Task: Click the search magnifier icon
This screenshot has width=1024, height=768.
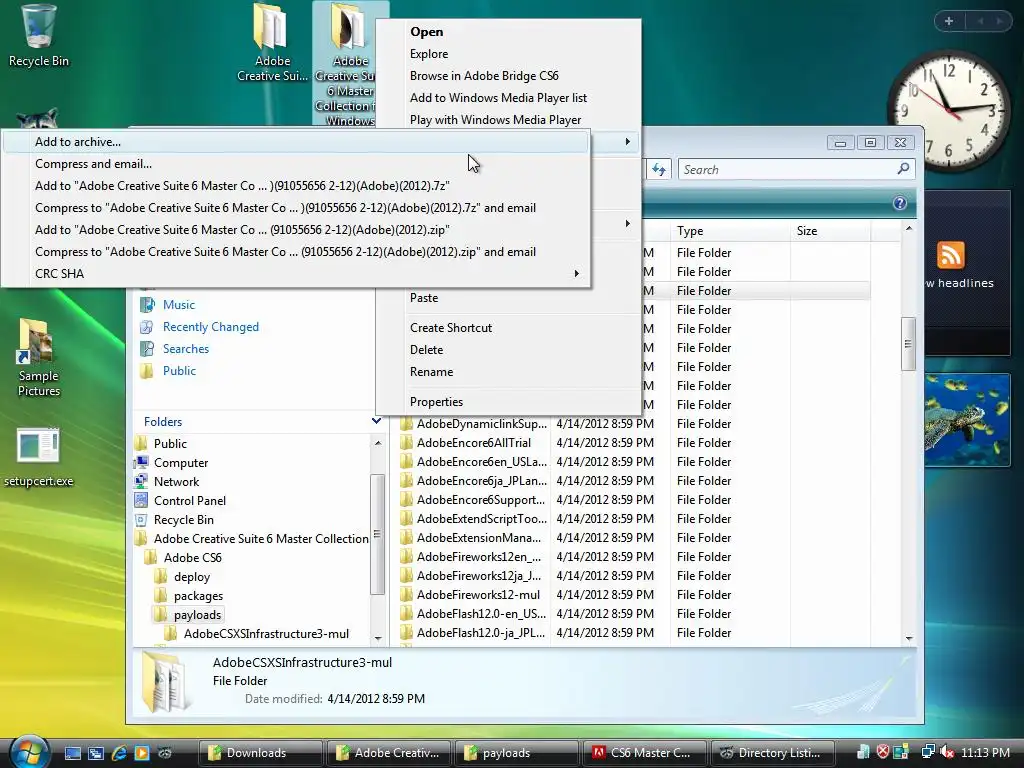Action: 903,169
